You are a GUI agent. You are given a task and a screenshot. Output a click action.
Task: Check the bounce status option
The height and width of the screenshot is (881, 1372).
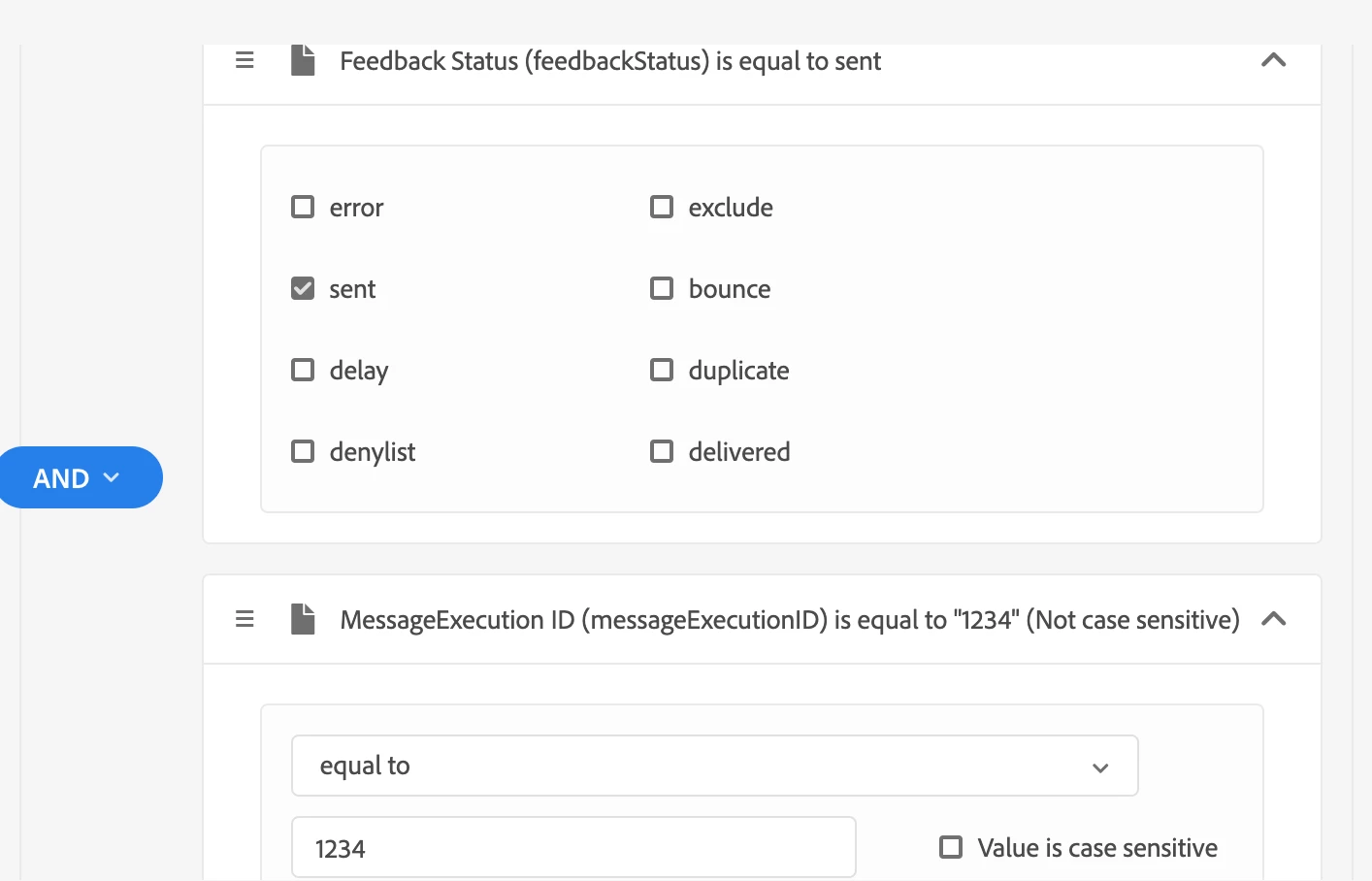click(x=662, y=288)
